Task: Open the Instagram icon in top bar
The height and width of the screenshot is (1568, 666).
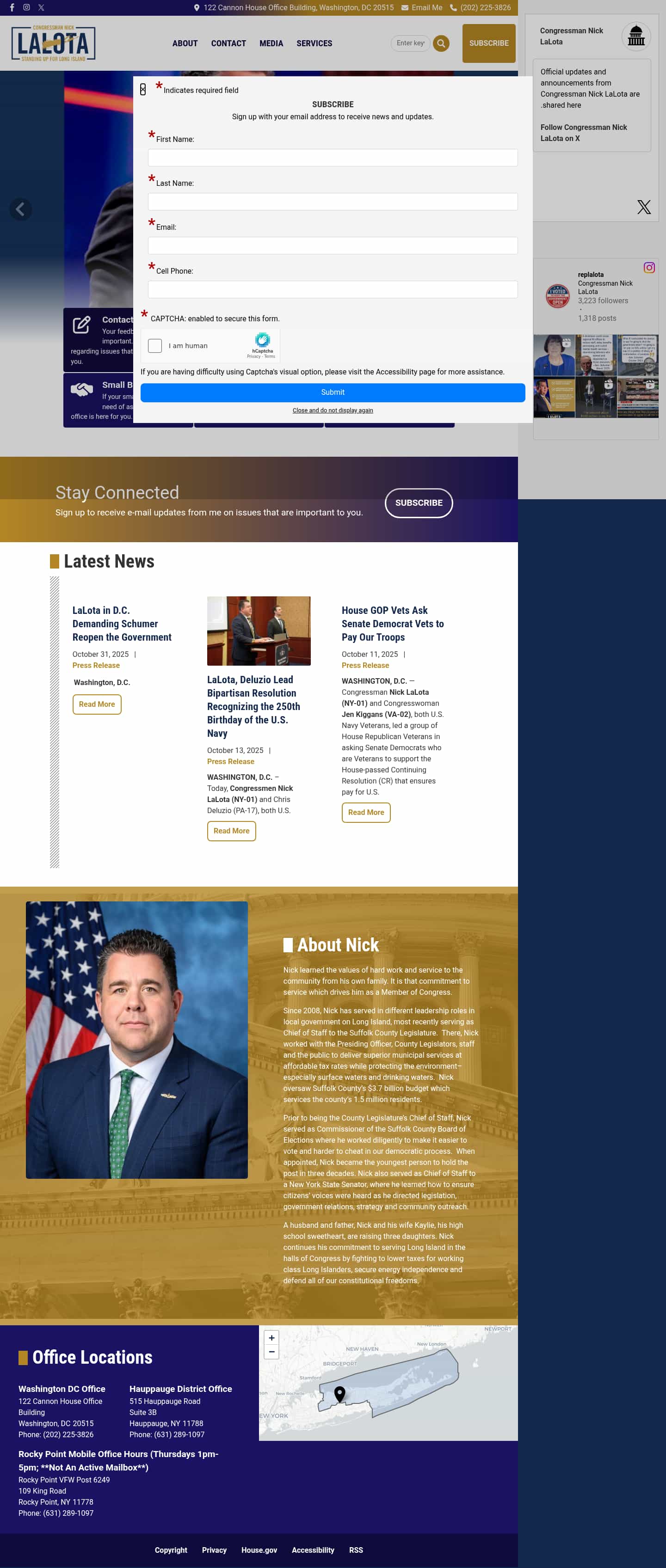Action: [26, 7]
